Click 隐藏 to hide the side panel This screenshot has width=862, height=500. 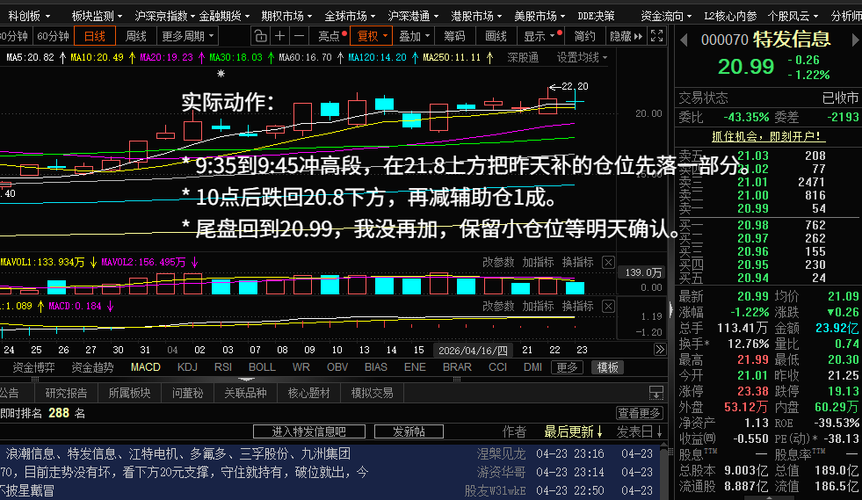[x=626, y=36]
